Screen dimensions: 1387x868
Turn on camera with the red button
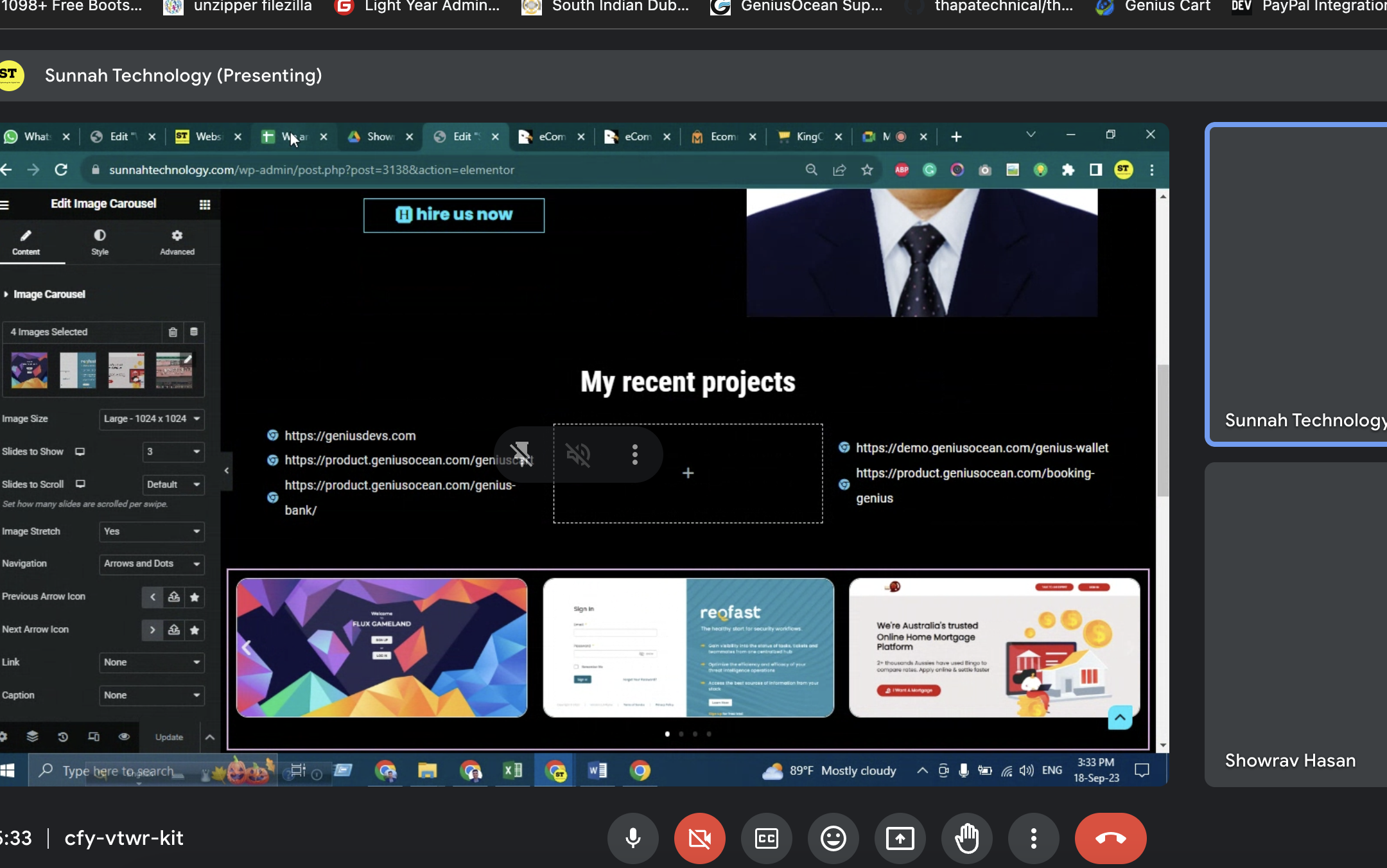point(699,838)
